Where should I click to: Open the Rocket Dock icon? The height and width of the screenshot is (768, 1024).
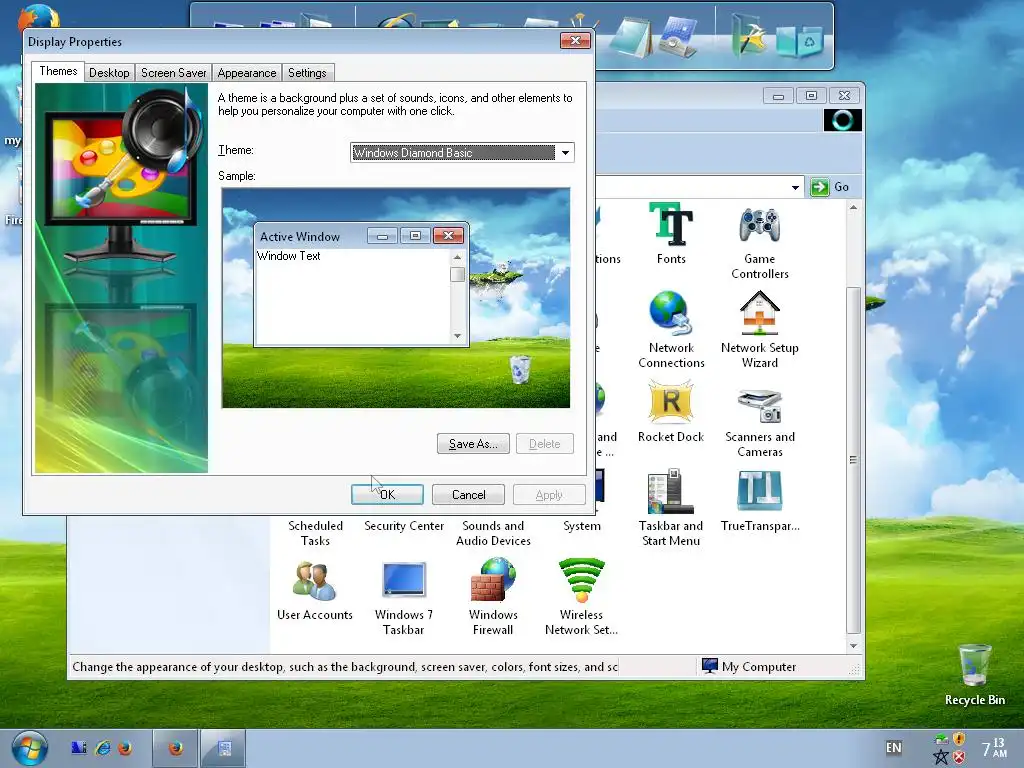tap(671, 402)
